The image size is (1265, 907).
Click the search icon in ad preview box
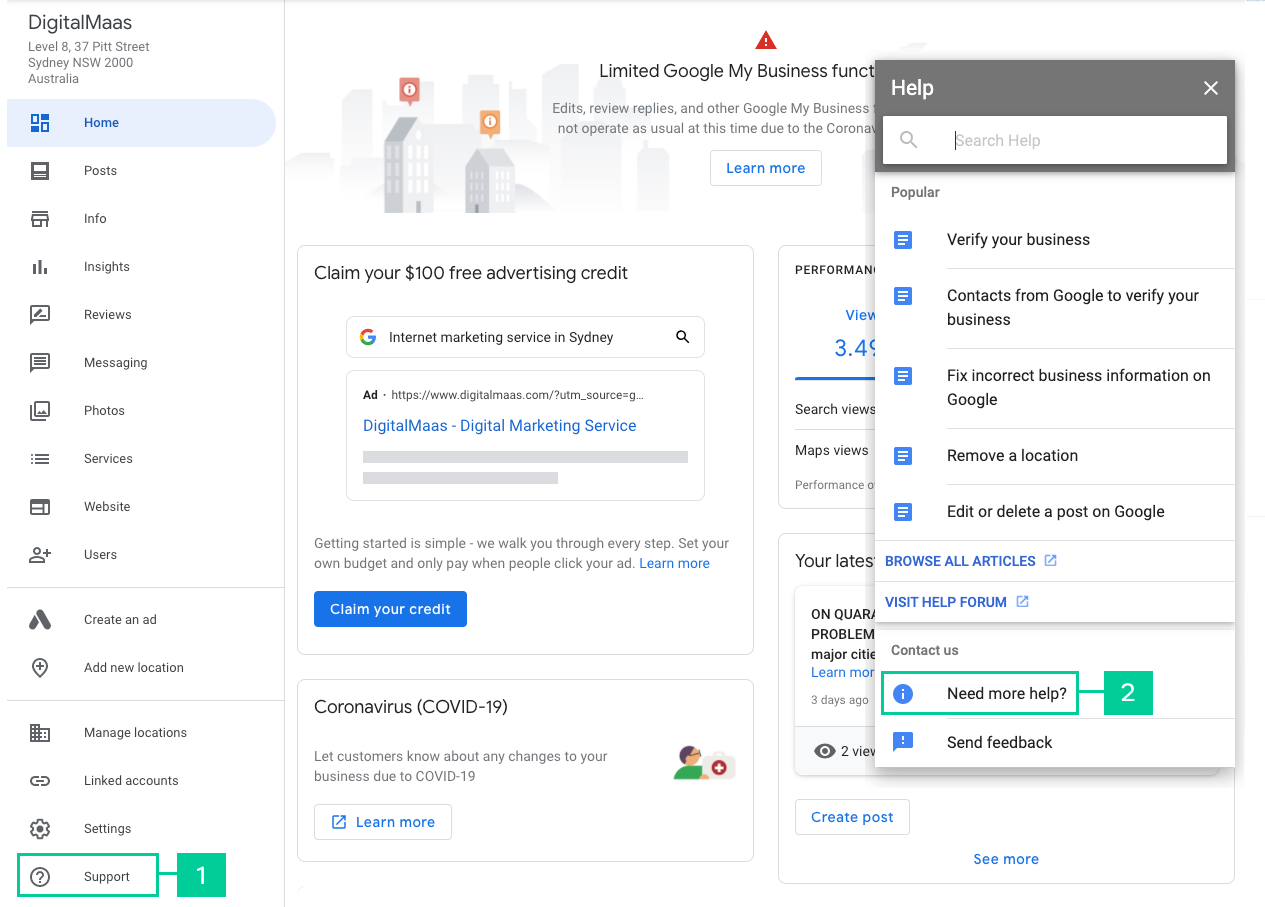pyautogui.click(x=683, y=337)
